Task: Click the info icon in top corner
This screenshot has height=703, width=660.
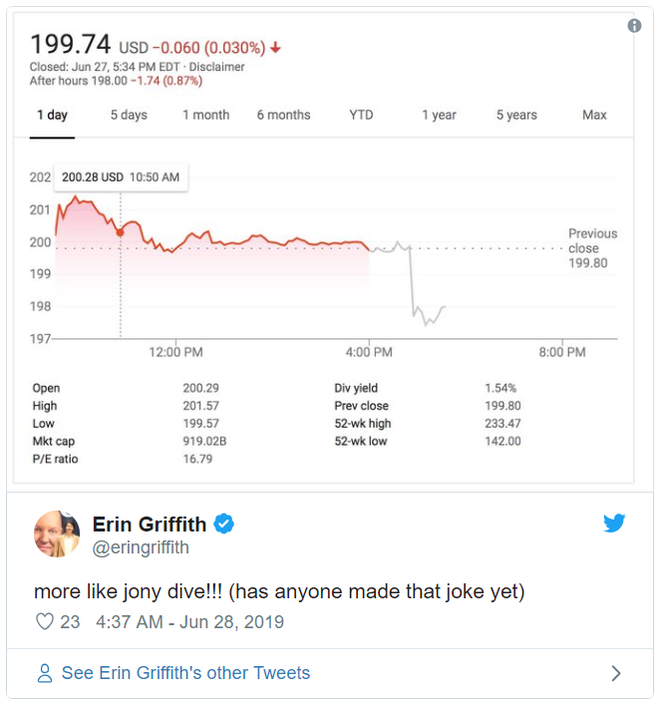Action: pyautogui.click(x=634, y=26)
